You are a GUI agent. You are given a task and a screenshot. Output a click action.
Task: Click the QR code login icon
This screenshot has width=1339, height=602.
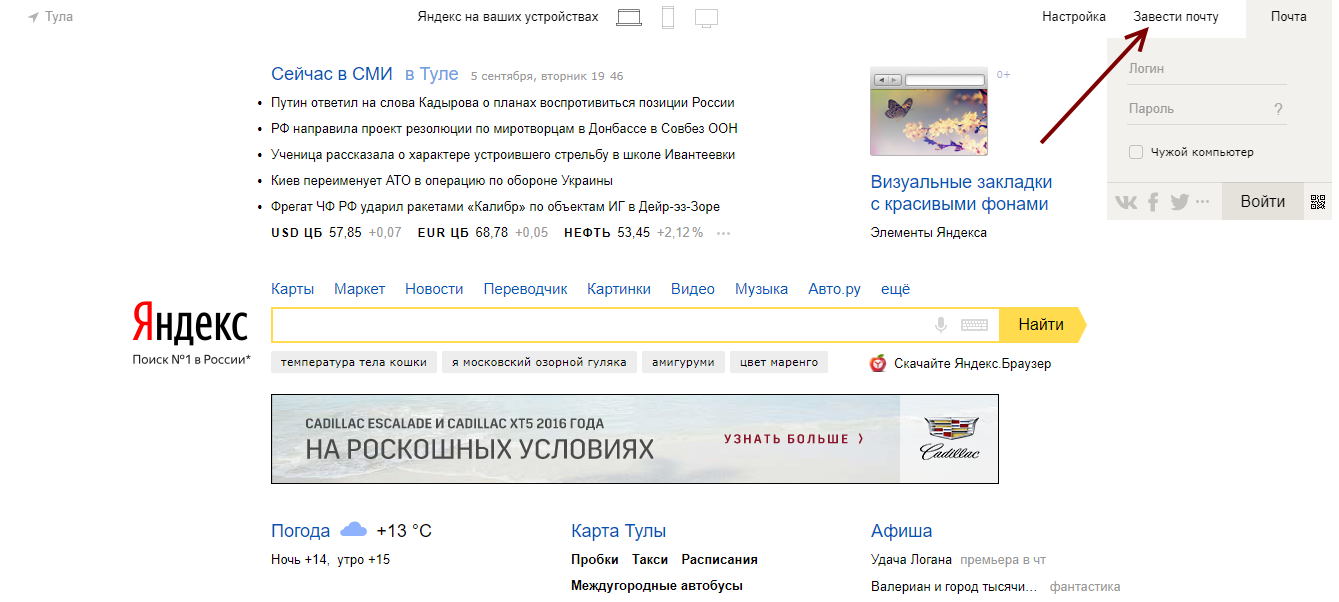pyautogui.click(x=1318, y=202)
